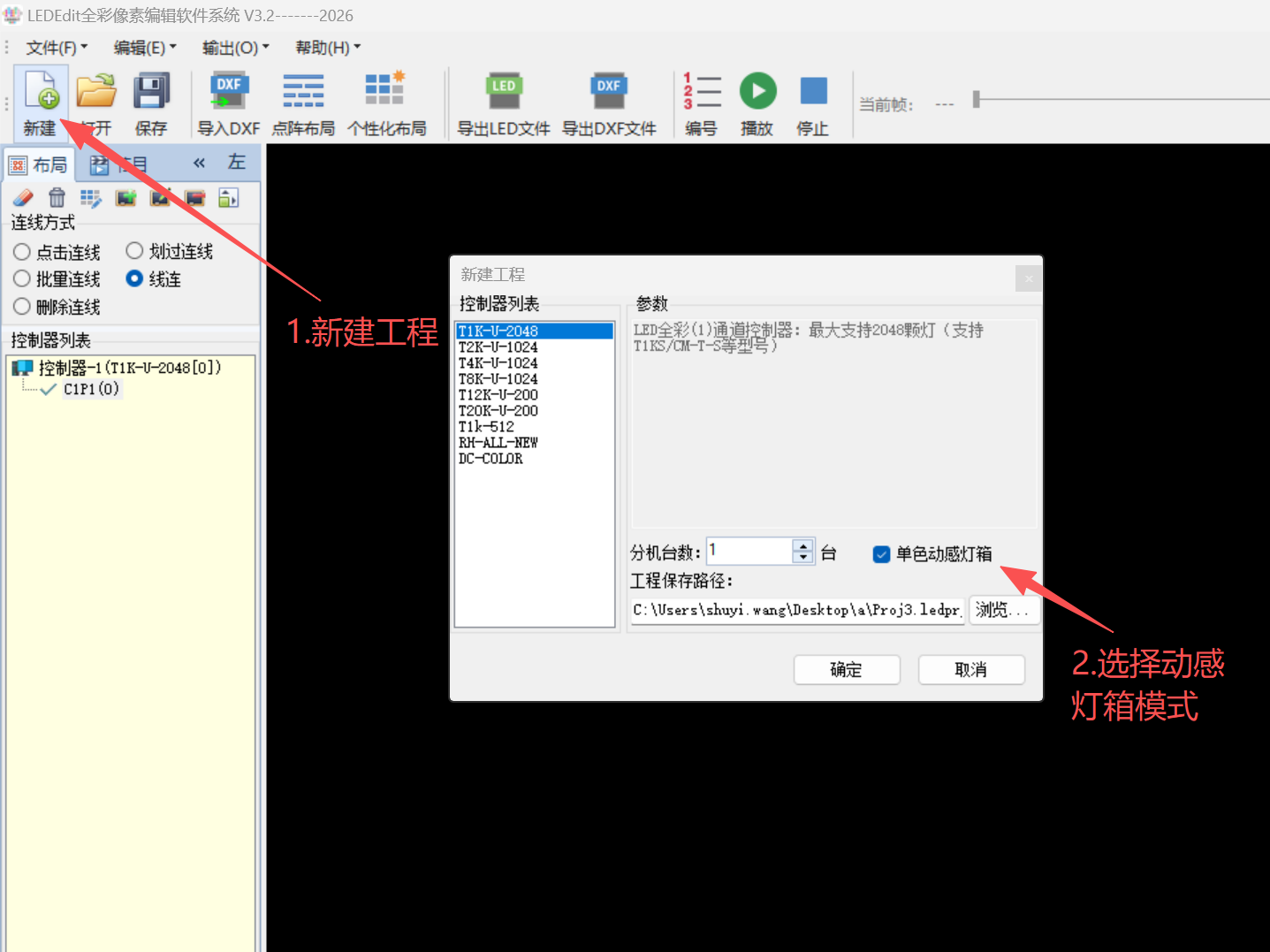
Task: Click the 浏览 browse button for save path
Action: [1004, 610]
